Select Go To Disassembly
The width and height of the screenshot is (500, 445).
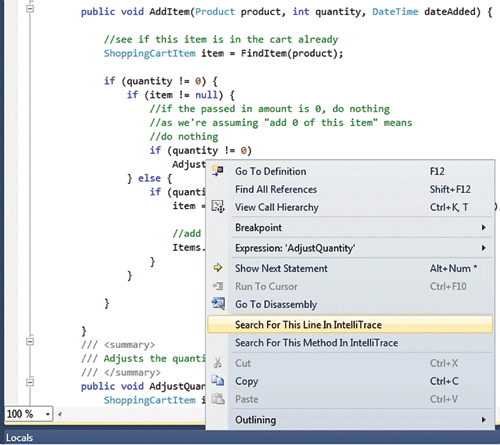(x=350, y=304)
